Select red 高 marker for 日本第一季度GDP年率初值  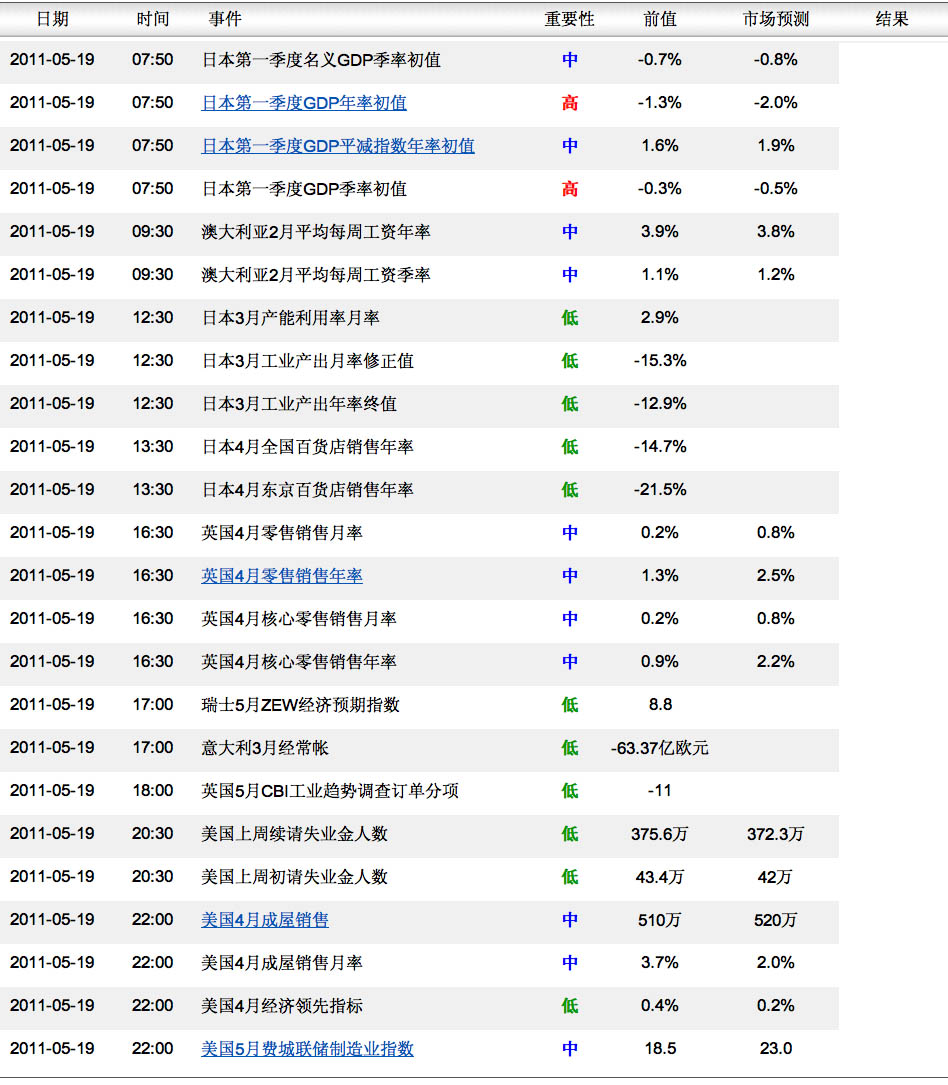click(x=569, y=103)
